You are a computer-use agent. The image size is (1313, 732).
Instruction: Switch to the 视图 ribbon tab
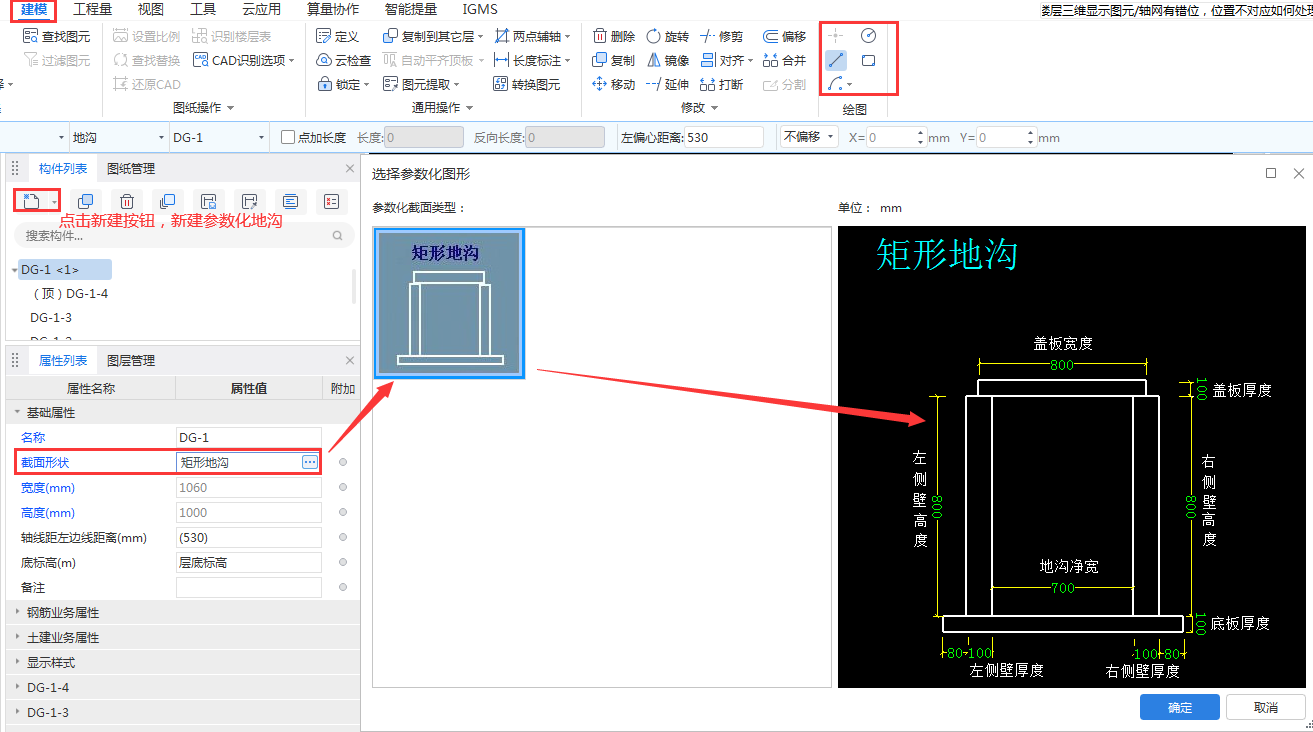click(151, 9)
